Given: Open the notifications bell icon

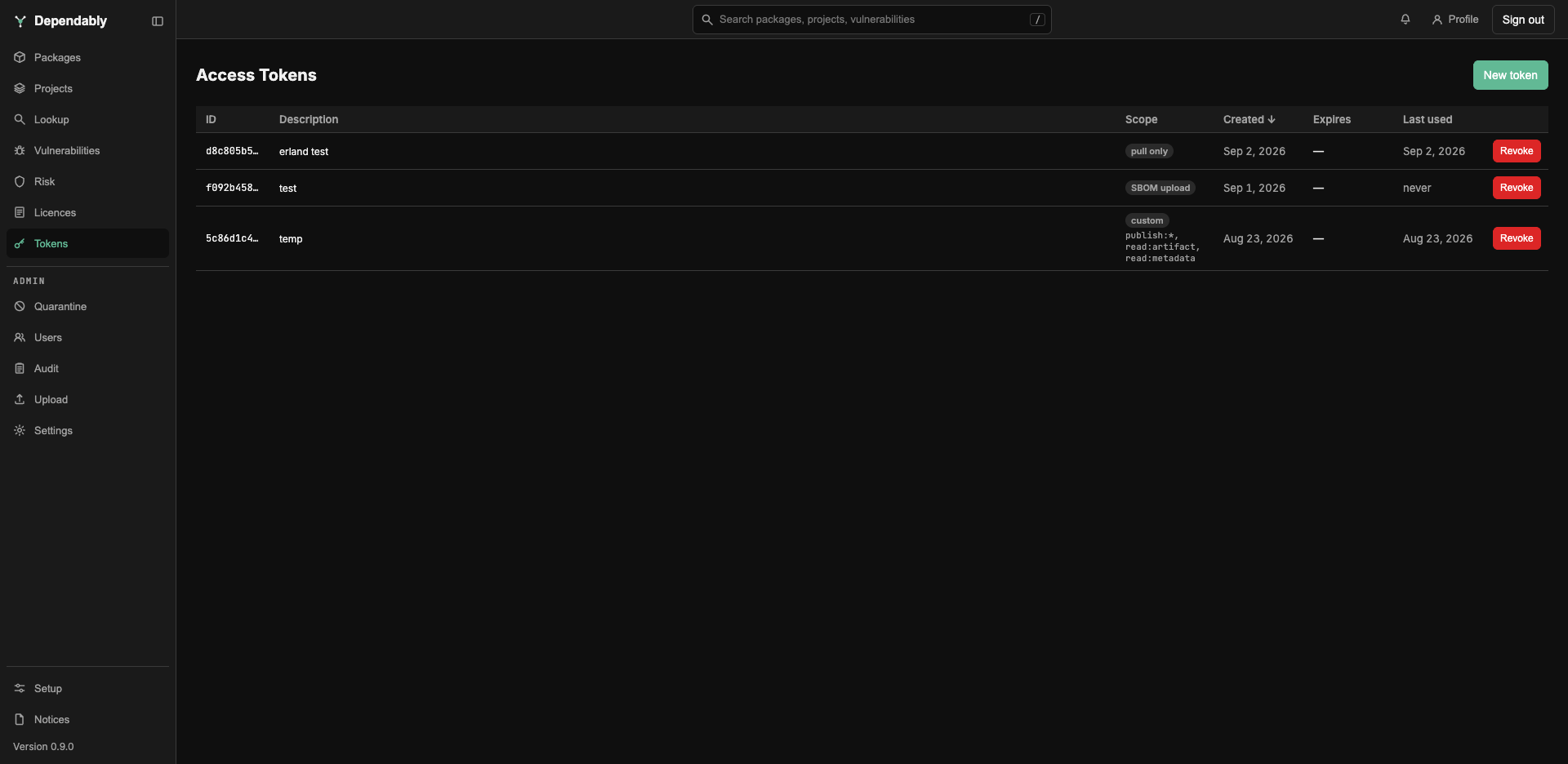Looking at the screenshot, I should point(1405,20).
